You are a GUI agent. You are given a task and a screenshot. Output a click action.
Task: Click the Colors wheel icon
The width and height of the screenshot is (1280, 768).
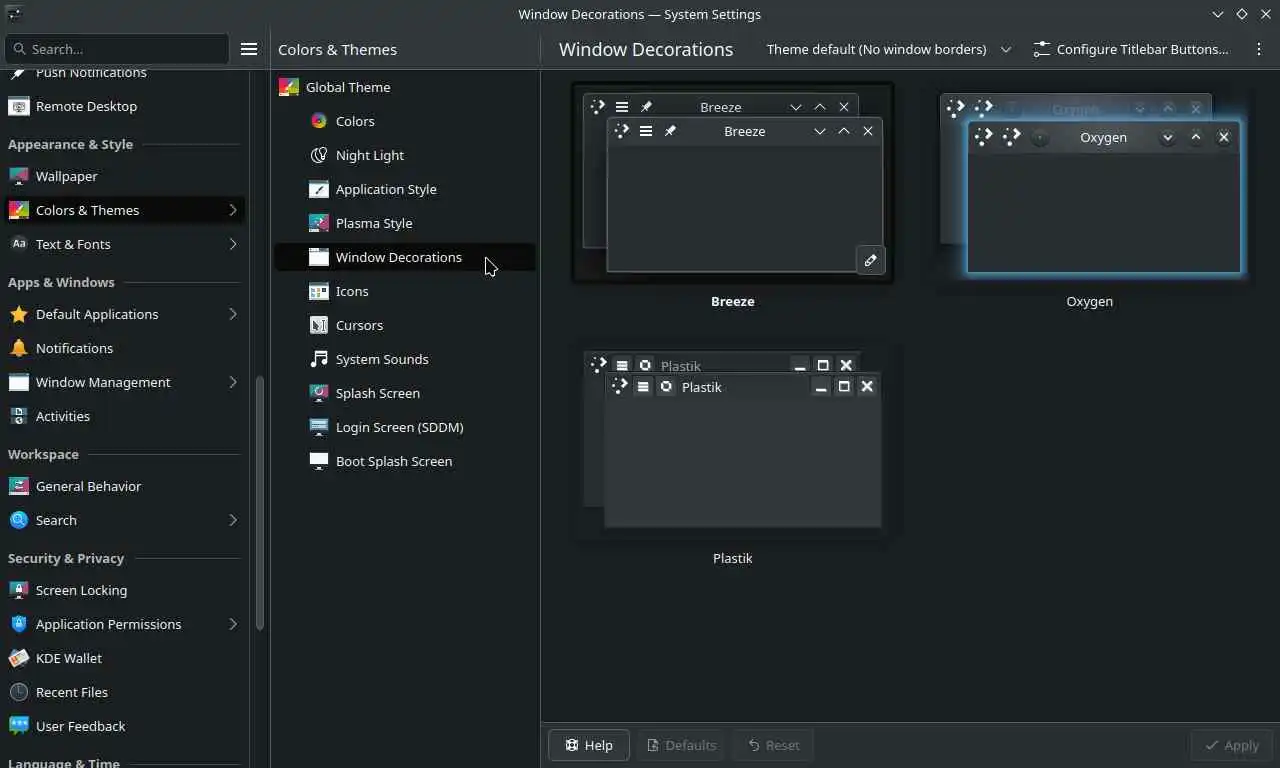click(318, 121)
